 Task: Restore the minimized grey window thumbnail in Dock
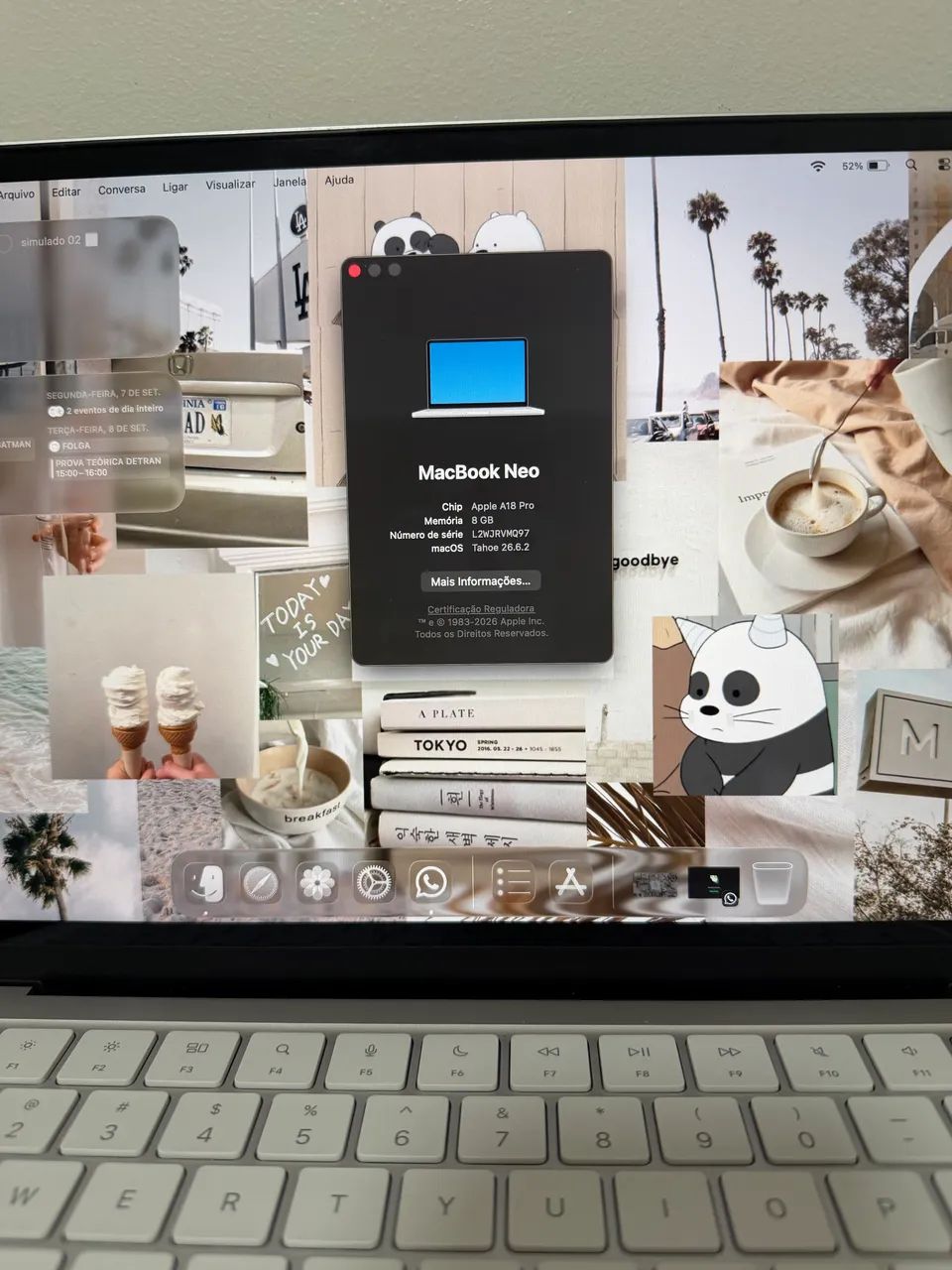pyautogui.click(x=654, y=883)
